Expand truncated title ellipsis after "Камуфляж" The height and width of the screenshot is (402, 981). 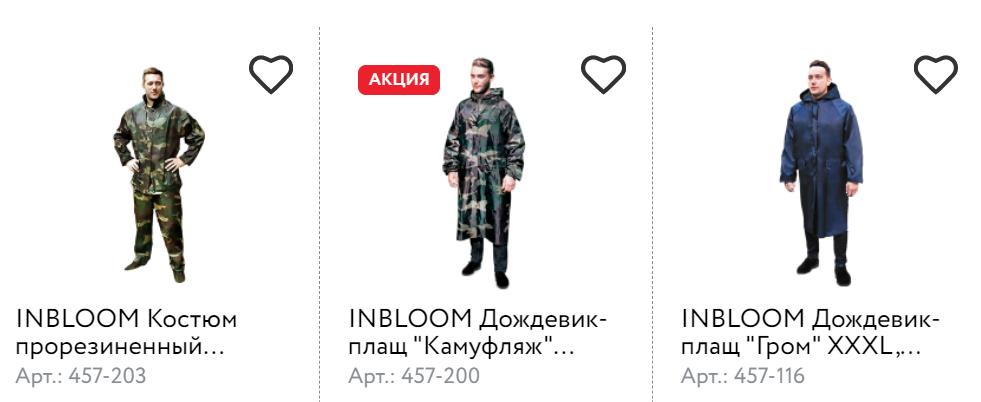(x=564, y=351)
